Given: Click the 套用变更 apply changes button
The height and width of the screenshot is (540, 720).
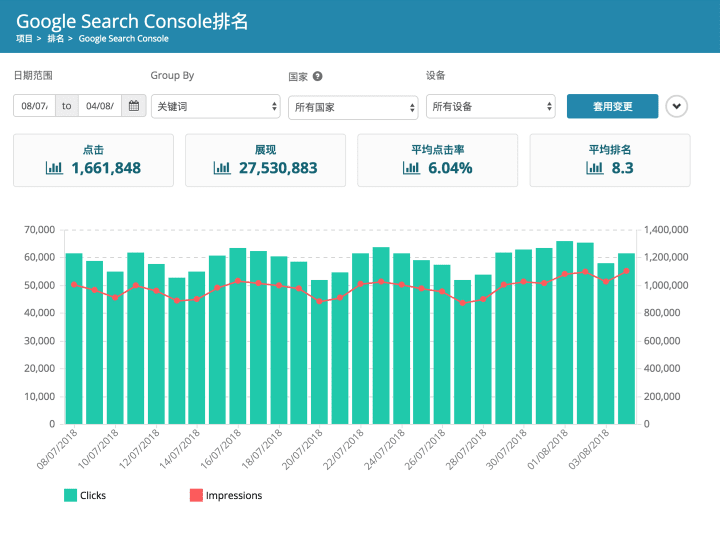Looking at the screenshot, I should 613,106.
